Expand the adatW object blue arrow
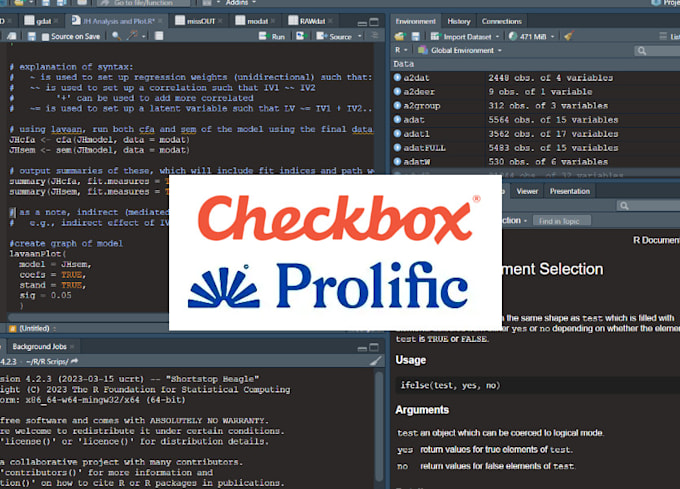The width and height of the screenshot is (680, 489). click(397, 161)
